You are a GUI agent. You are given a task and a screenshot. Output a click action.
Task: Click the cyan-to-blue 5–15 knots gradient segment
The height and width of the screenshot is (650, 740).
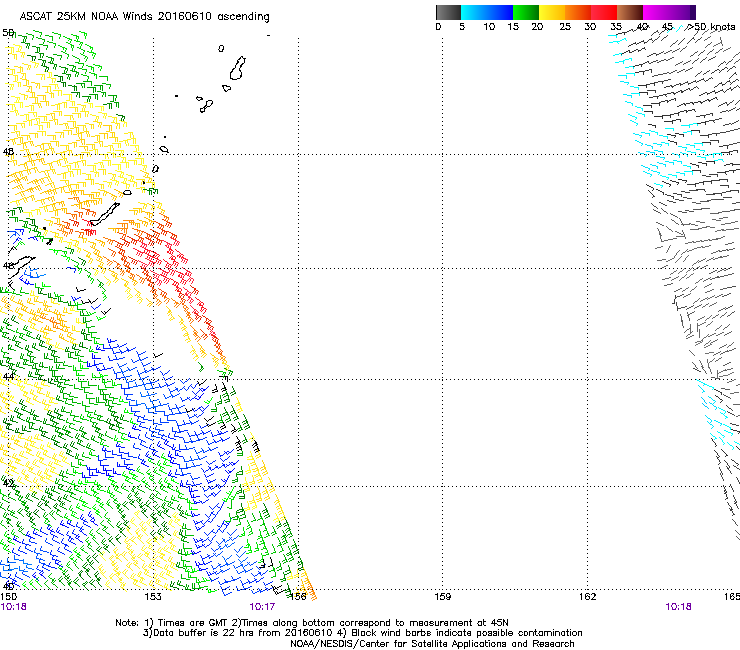(x=487, y=12)
